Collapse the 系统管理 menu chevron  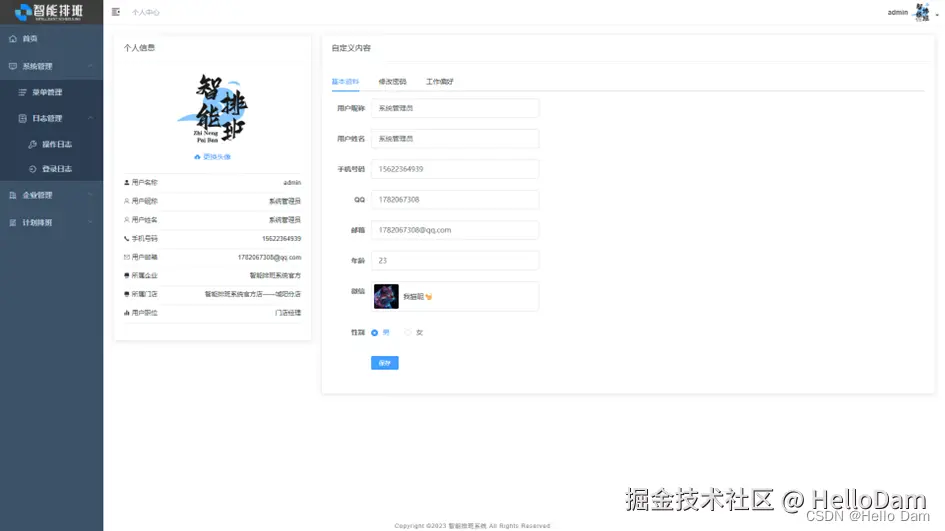pos(90,66)
